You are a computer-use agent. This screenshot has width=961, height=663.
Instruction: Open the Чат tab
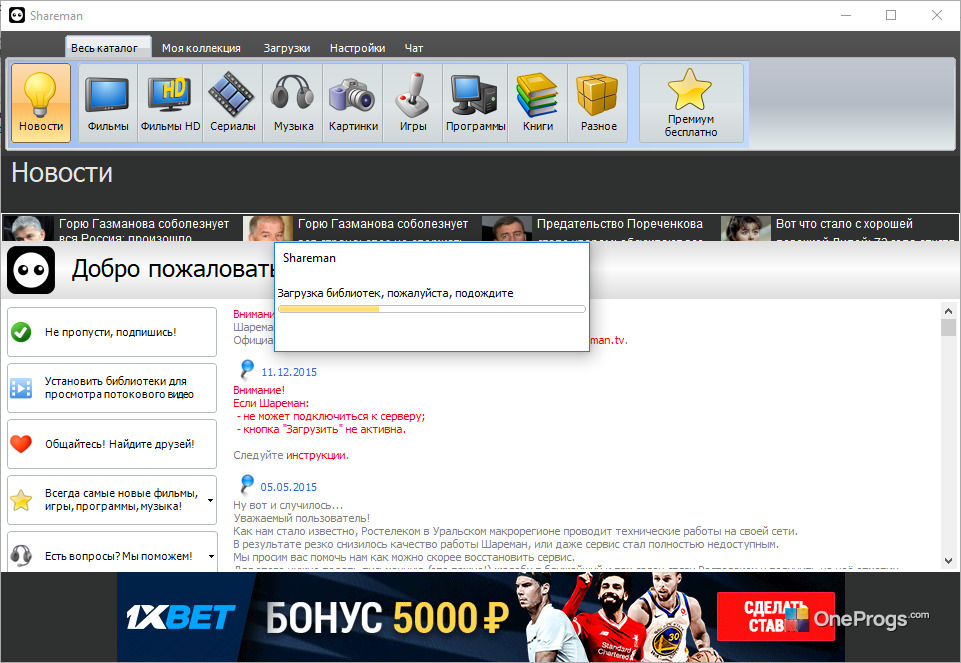click(x=414, y=48)
